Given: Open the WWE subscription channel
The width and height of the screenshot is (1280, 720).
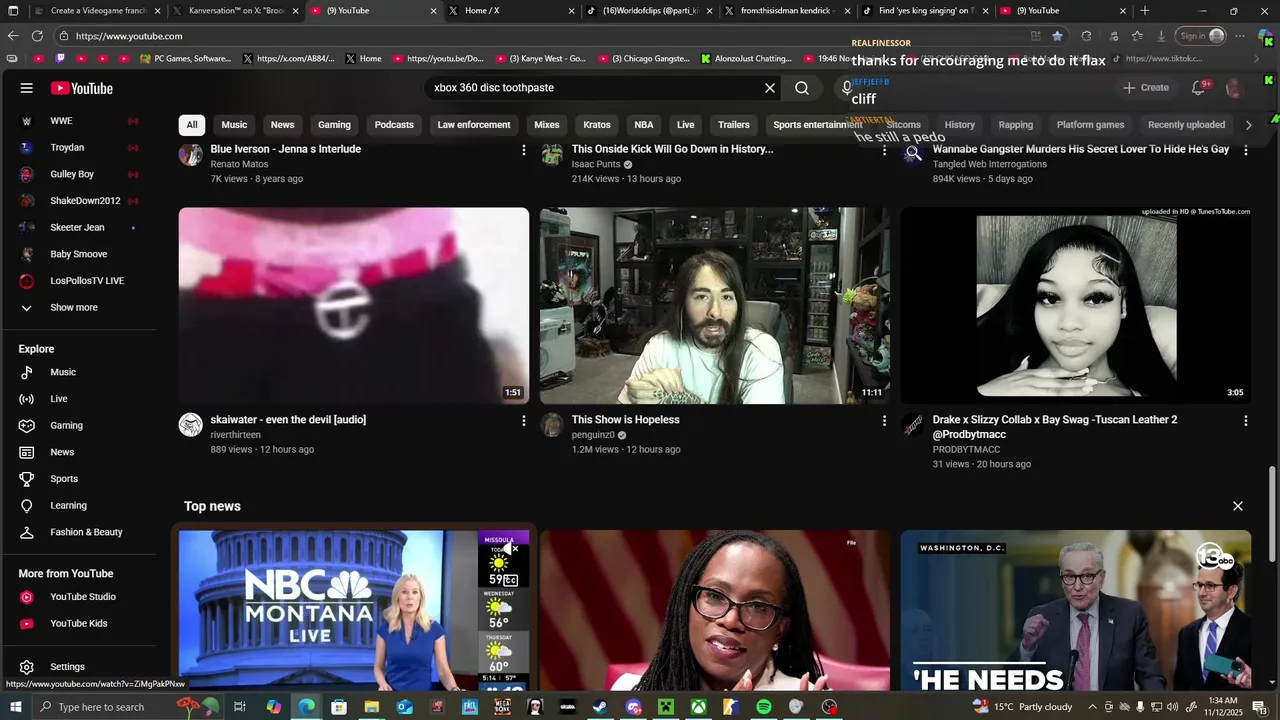Looking at the screenshot, I should pos(80,121).
